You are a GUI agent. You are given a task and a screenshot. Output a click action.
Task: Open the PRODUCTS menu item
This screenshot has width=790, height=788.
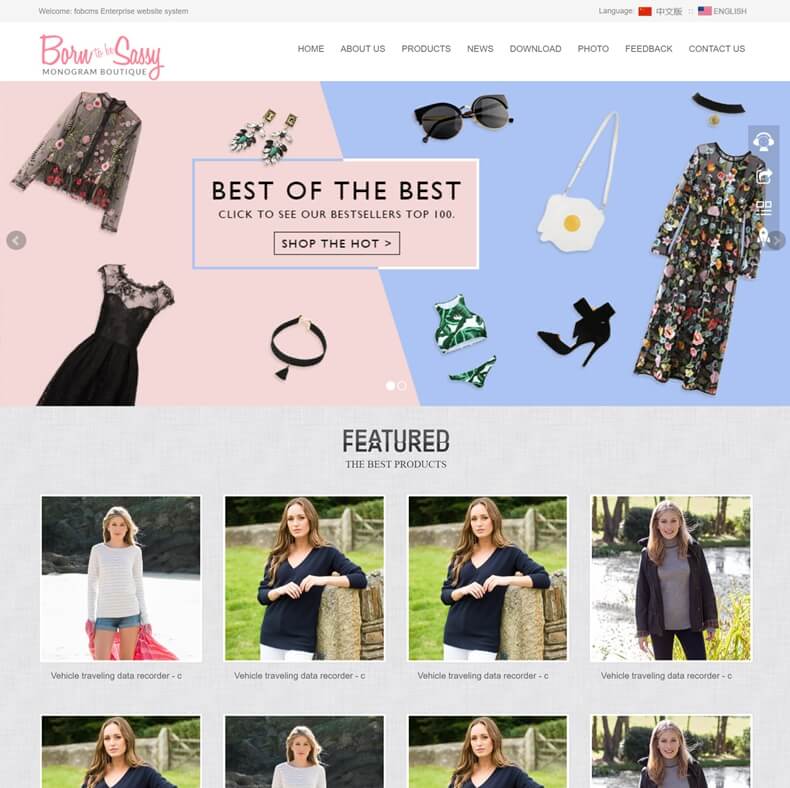point(426,49)
